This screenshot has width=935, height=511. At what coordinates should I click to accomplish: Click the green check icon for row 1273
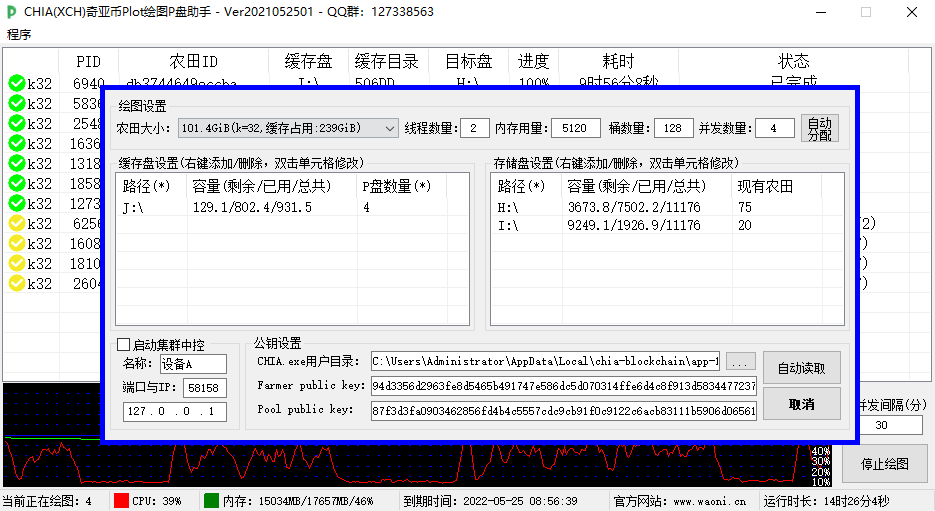pyautogui.click(x=17, y=203)
